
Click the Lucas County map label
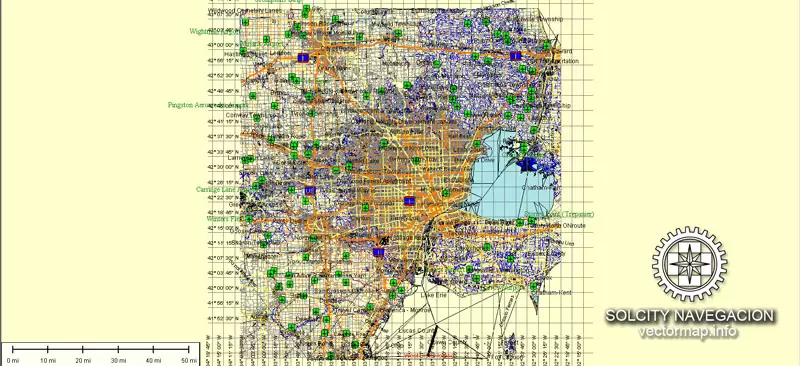point(418,331)
